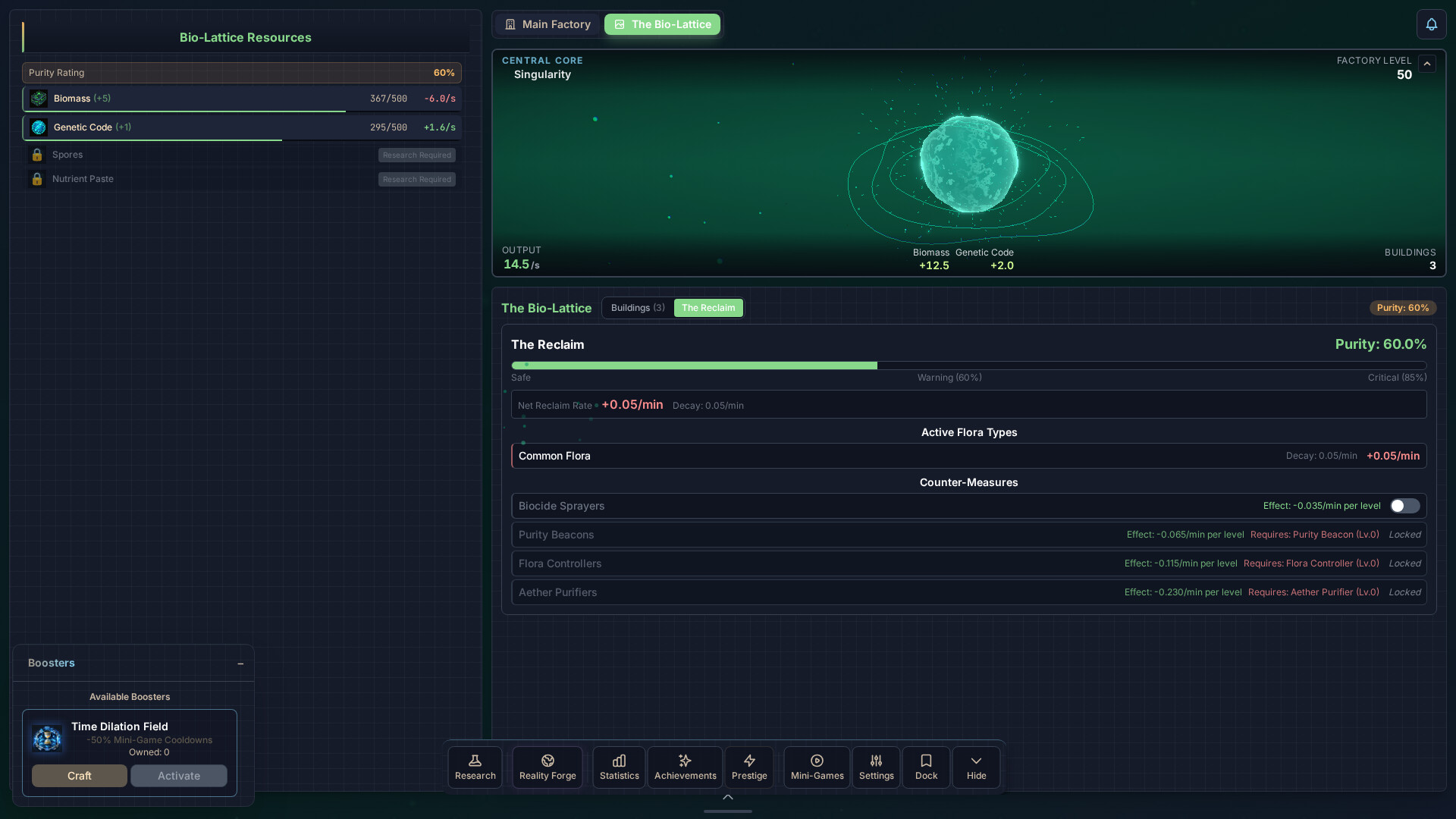The width and height of the screenshot is (1456, 819).
Task: Click the Nutrient Paste lock icon
Action: click(x=36, y=179)
